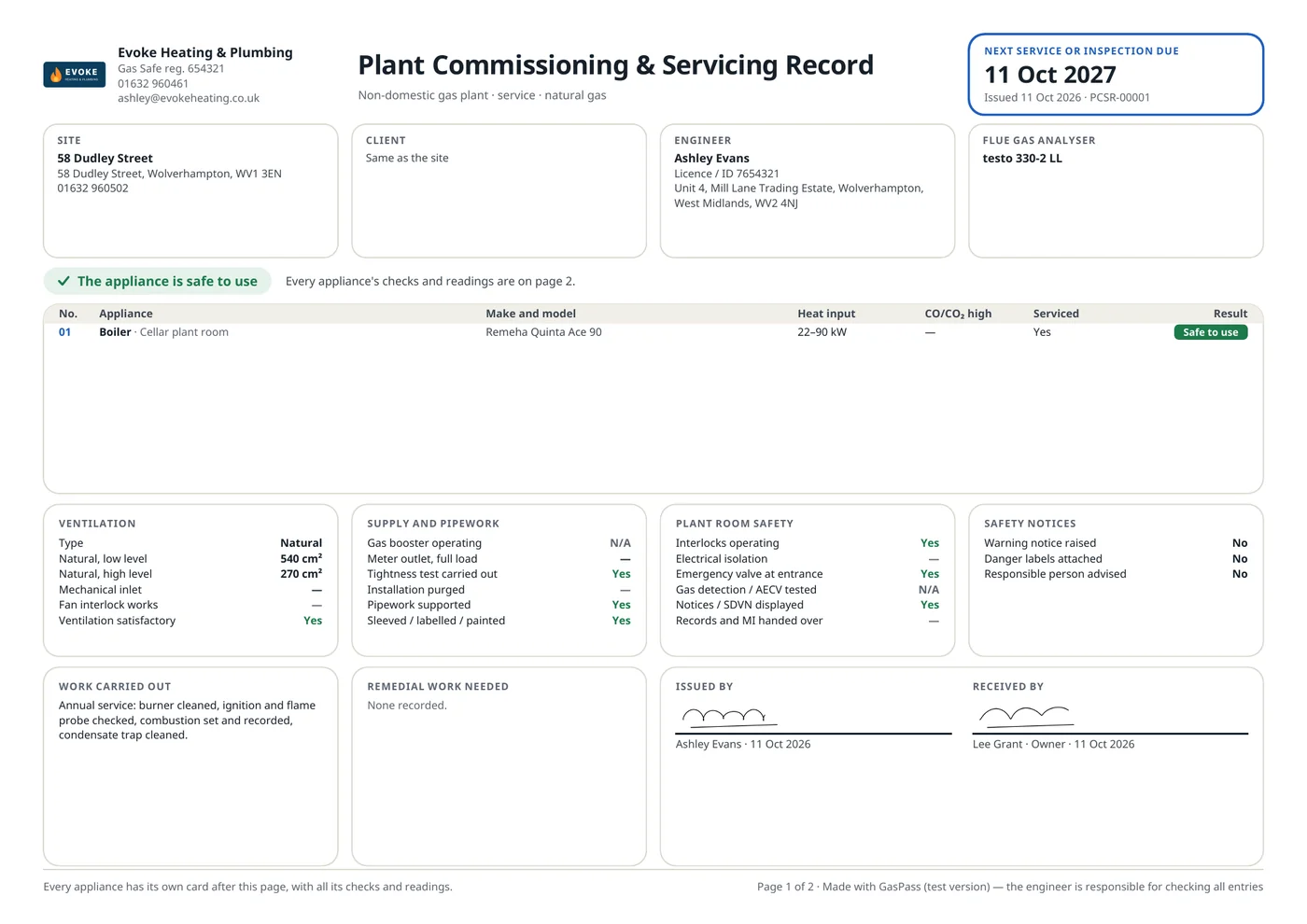Click the email ashley@evokeheating.co.uk
1307x924 pixels.
189,98
